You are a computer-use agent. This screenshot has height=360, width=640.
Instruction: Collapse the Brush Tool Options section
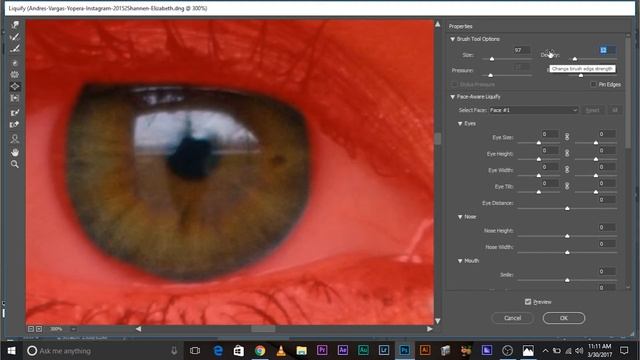(x=453, y=39)
